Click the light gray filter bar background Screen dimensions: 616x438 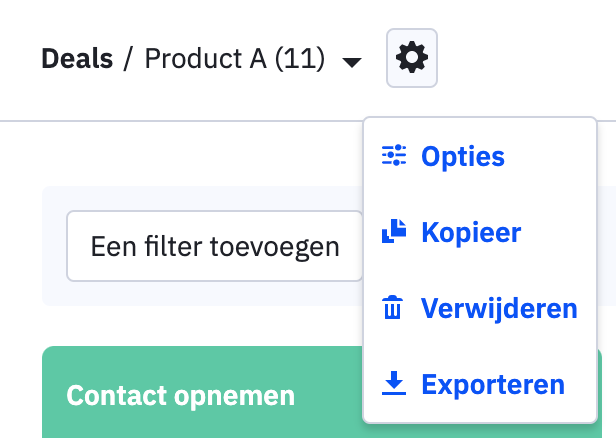pos(54,246)
